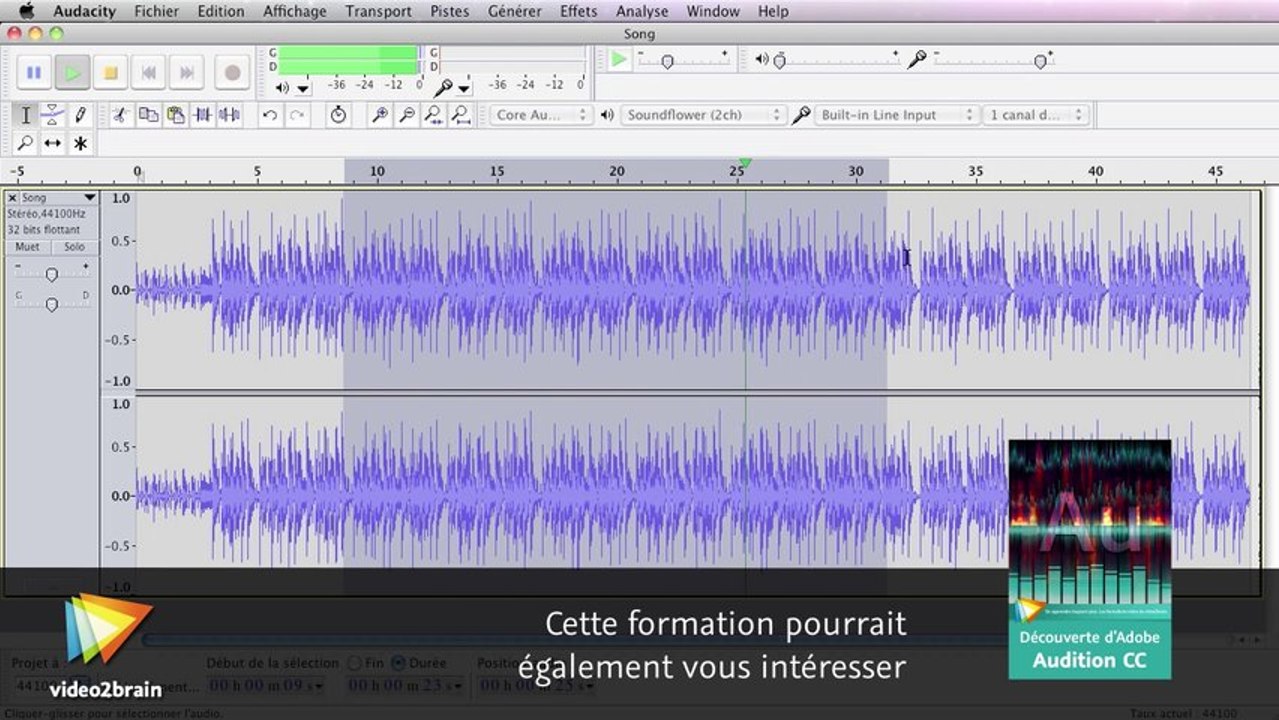The width and height of the screenshot is (1279, 720).
Task: Open the output meter dropdown arrow
Action: click(x=303, y=88)
